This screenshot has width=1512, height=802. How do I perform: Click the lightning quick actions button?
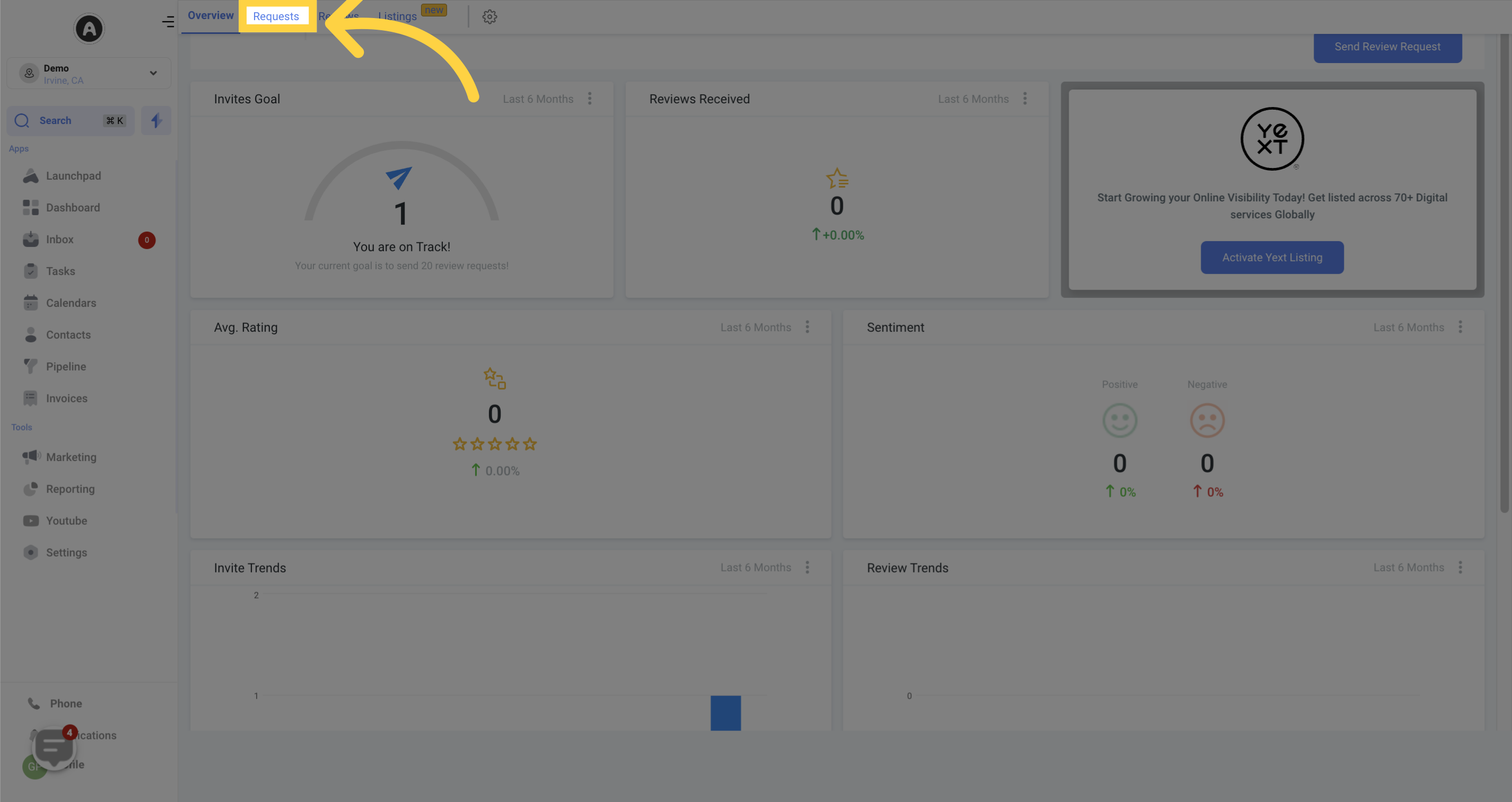(156, 120)
